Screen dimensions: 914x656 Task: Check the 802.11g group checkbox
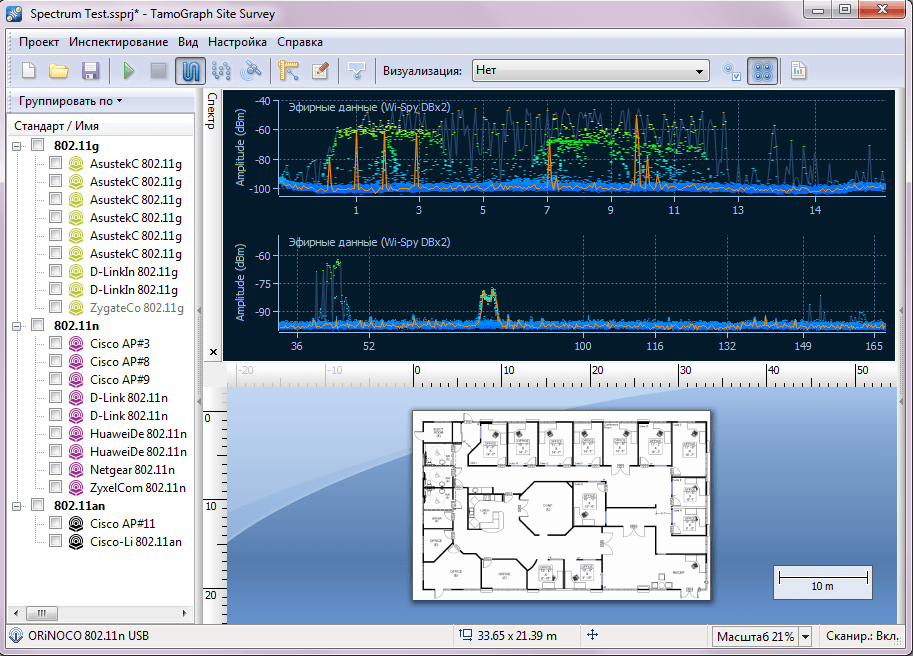[x=38, y=145]
